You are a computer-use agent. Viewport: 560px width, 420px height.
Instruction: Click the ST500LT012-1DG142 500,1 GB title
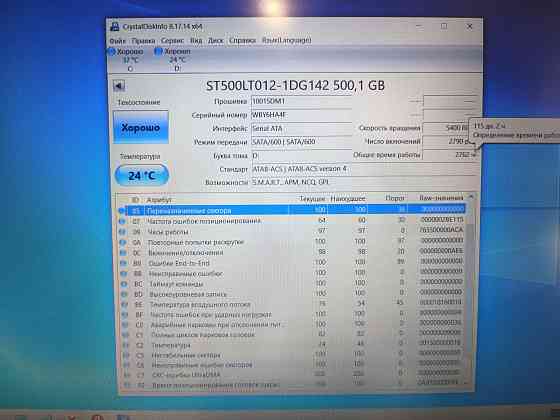point(295,86)
